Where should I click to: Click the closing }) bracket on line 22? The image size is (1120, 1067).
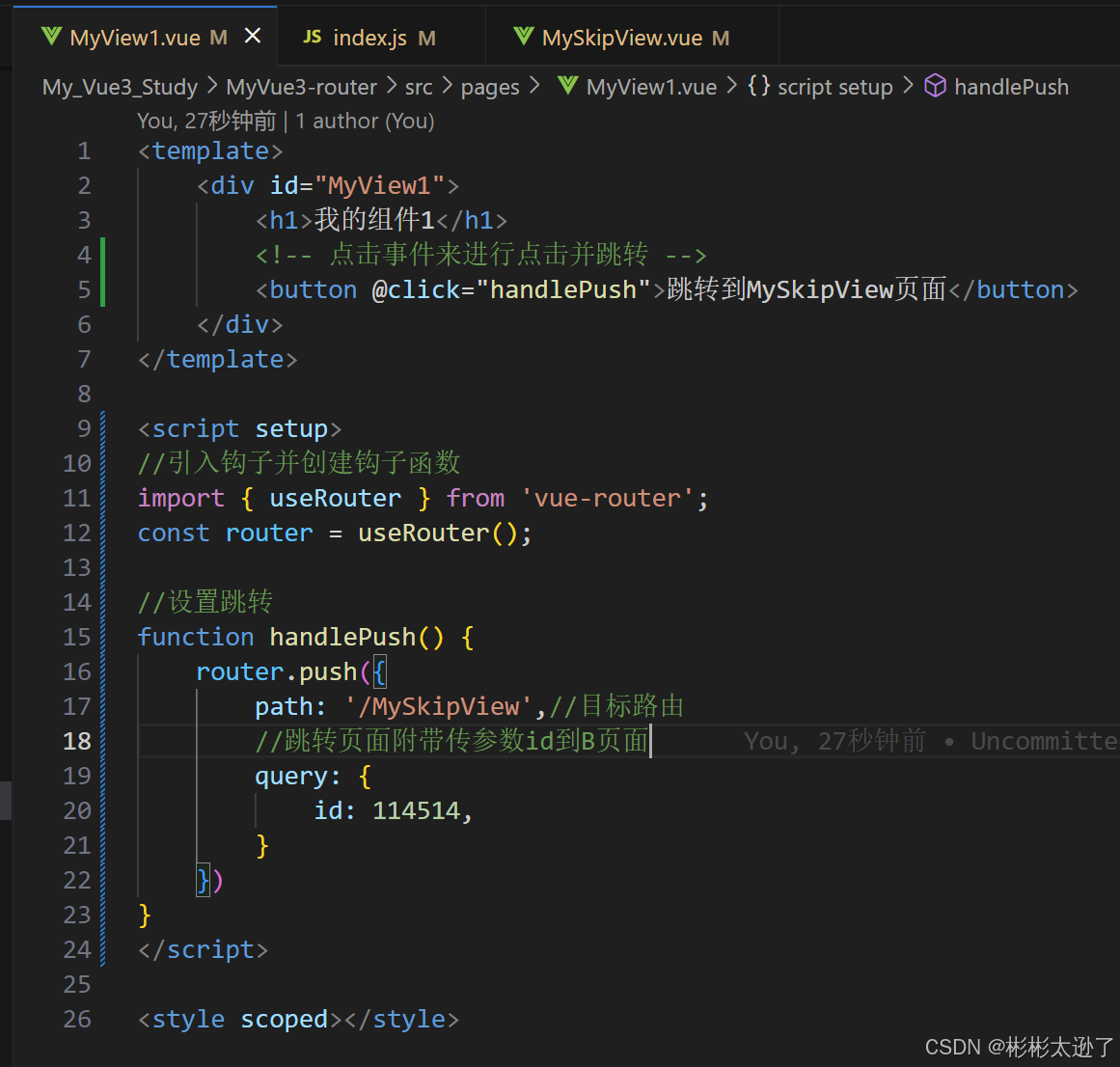click(x=210, y=881)
